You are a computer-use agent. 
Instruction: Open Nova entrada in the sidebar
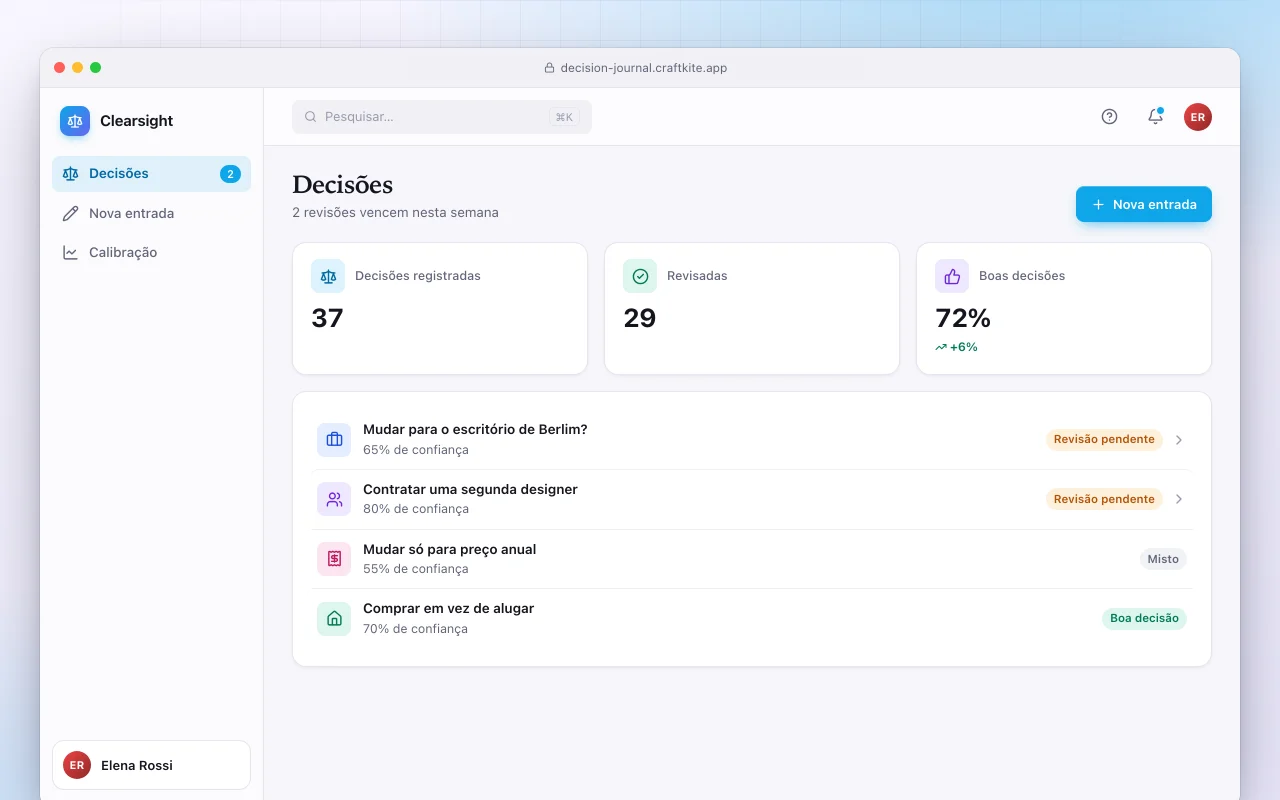[x=151, y=213]
